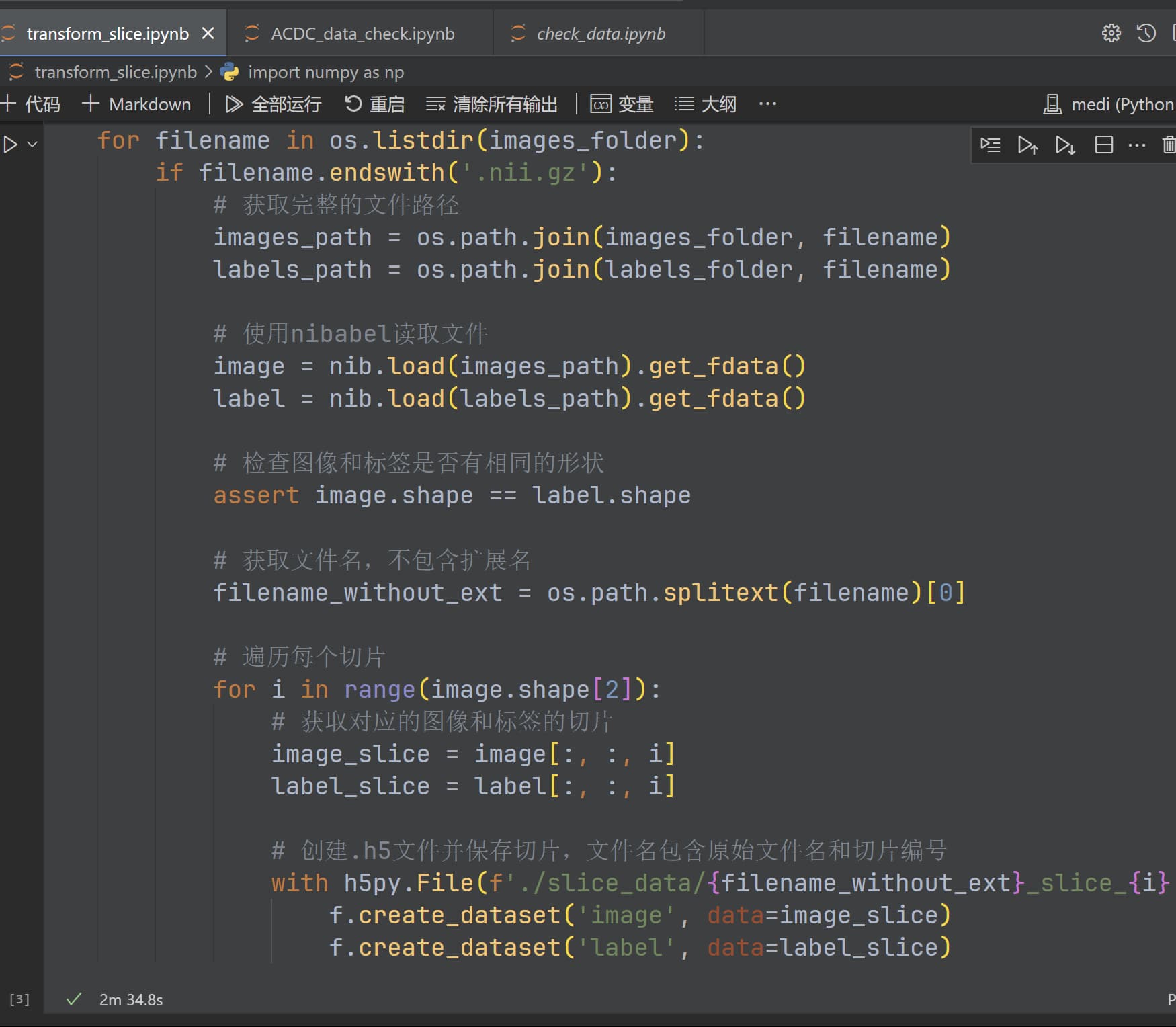Split the current cell
Viewport: 1176px width, 1027px height.
click(1103, 145)
